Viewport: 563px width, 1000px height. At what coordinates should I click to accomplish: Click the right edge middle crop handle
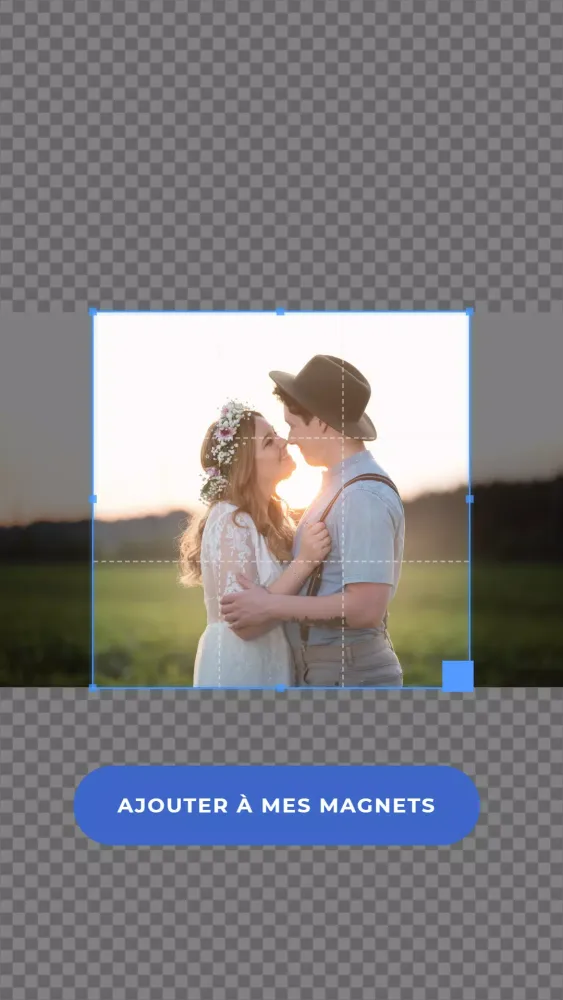[470, 499]
